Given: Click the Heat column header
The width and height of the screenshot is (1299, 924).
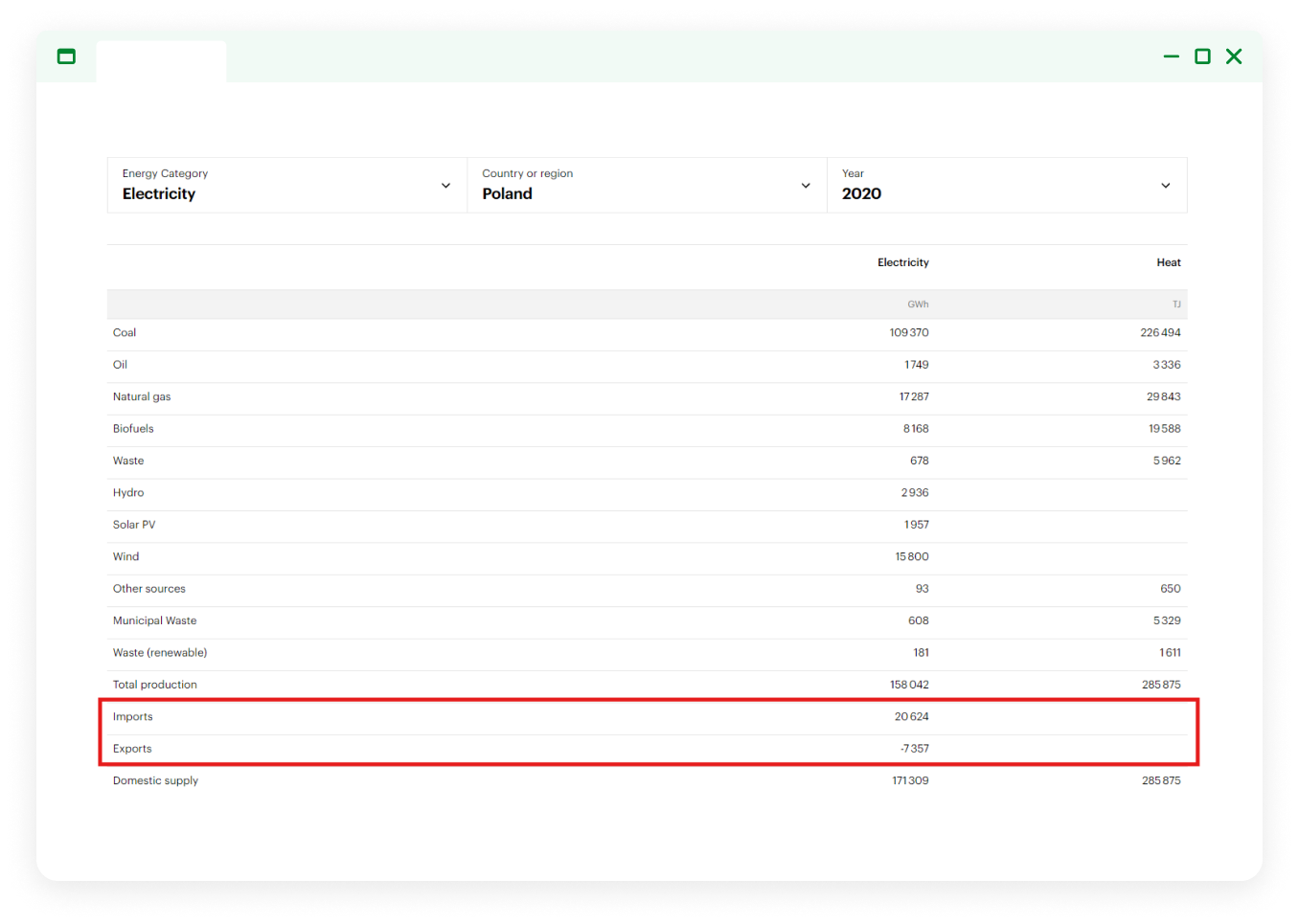Looking at the screenshot, I should coord(1168,262).
